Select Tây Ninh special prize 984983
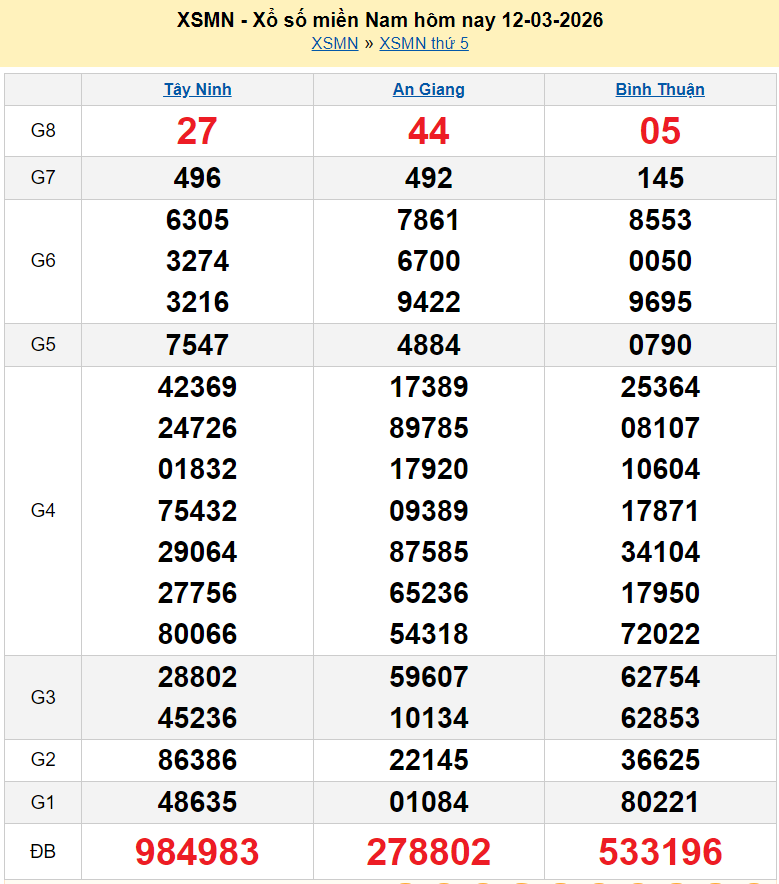 click(x=197, y=852)
